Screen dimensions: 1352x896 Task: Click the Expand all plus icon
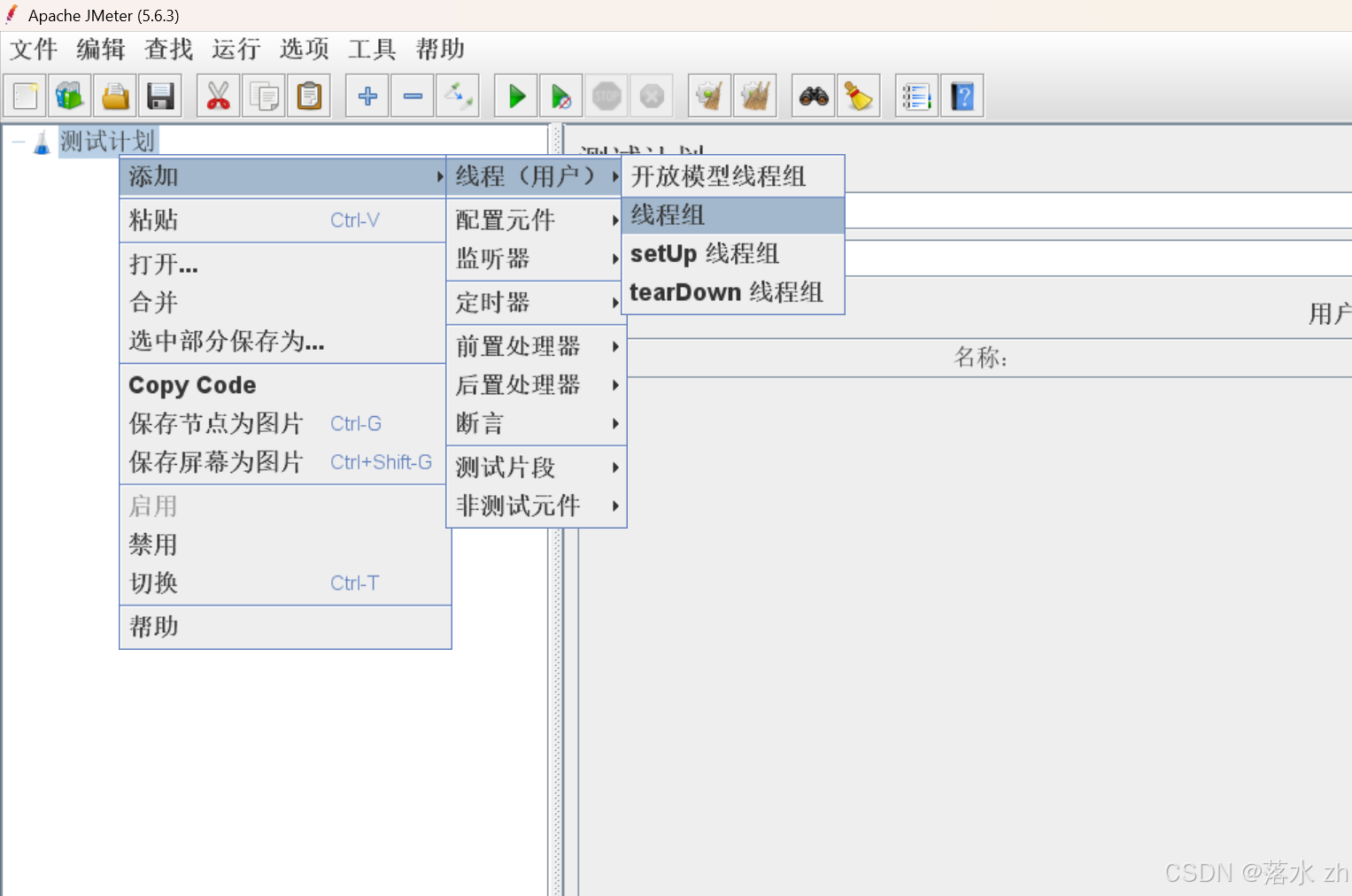pos(367,96)
